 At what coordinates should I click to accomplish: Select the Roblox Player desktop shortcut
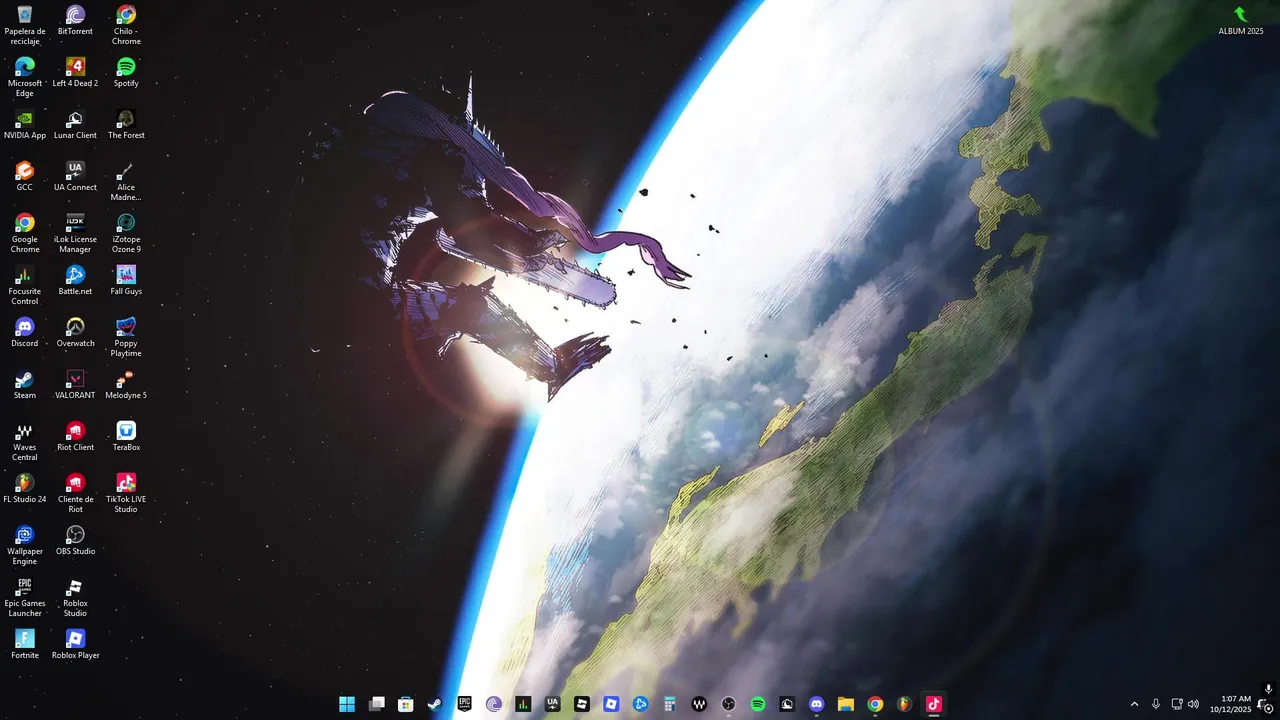point(75,644)
